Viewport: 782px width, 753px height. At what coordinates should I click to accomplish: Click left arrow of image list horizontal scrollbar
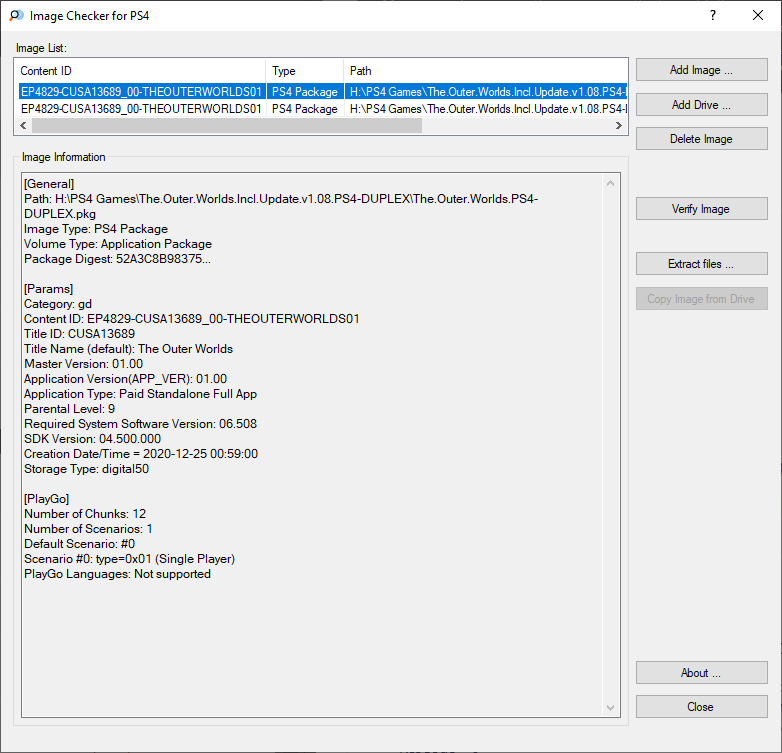pos(22,126)
